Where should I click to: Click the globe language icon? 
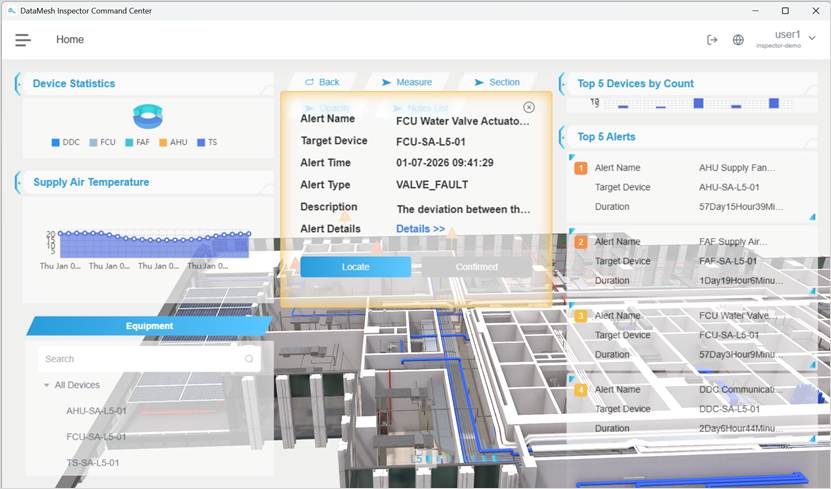click(738, 40)
